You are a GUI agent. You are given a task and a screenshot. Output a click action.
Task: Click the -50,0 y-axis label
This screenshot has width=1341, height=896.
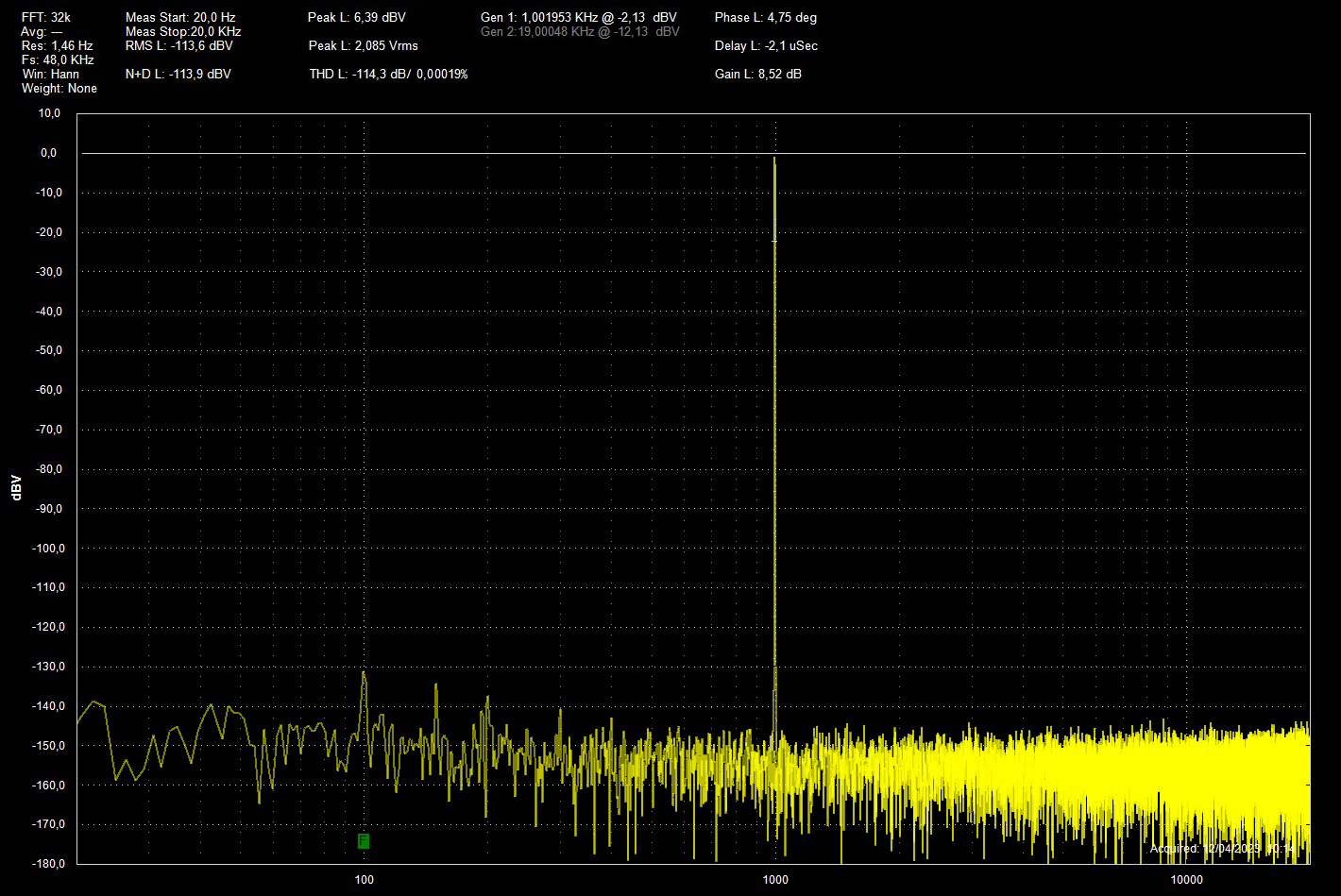tap(47, 350)
